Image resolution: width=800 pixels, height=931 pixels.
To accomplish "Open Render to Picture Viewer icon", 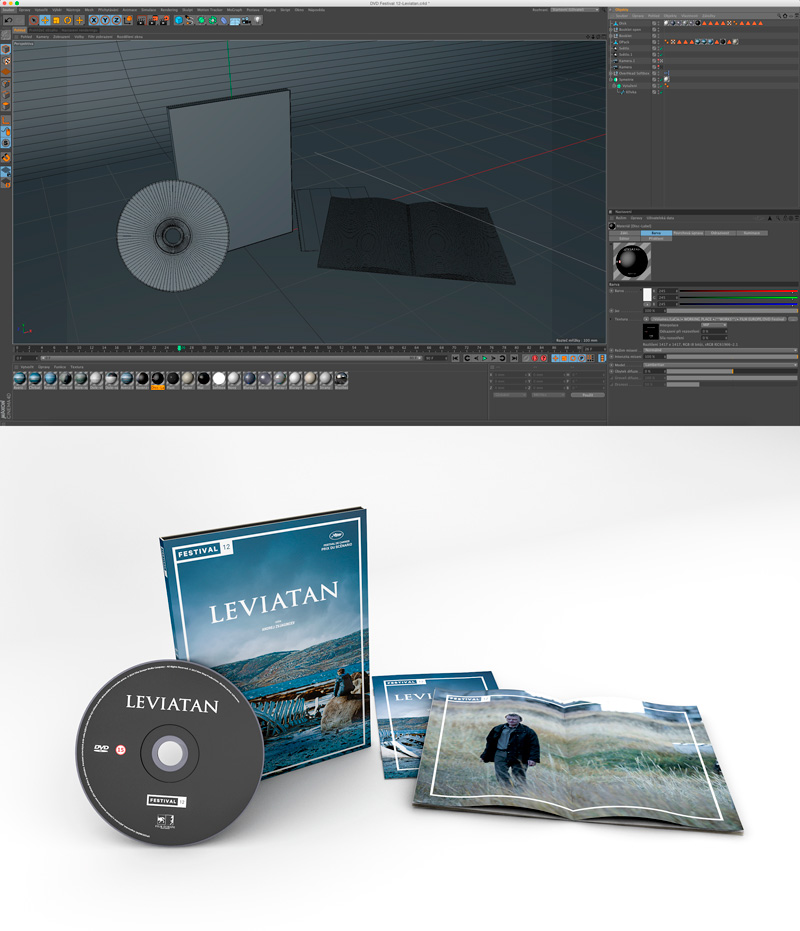I will 153,20.
